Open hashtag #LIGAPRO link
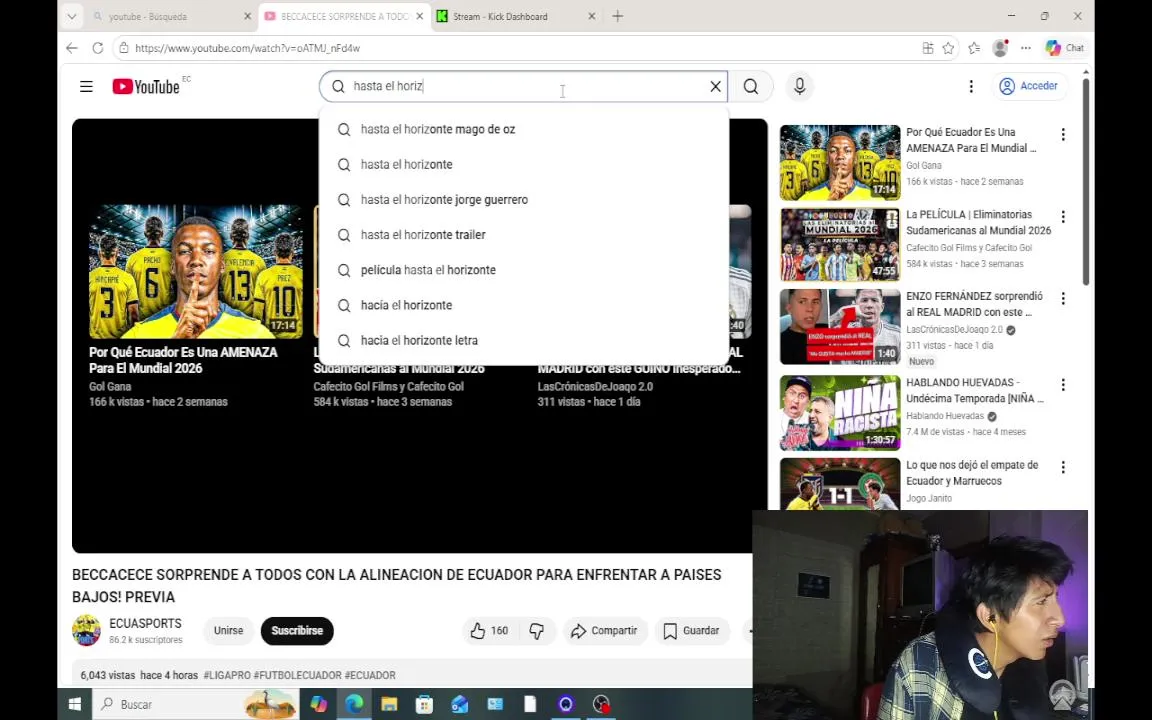The image size is (1152, 720). coord(227,675)
